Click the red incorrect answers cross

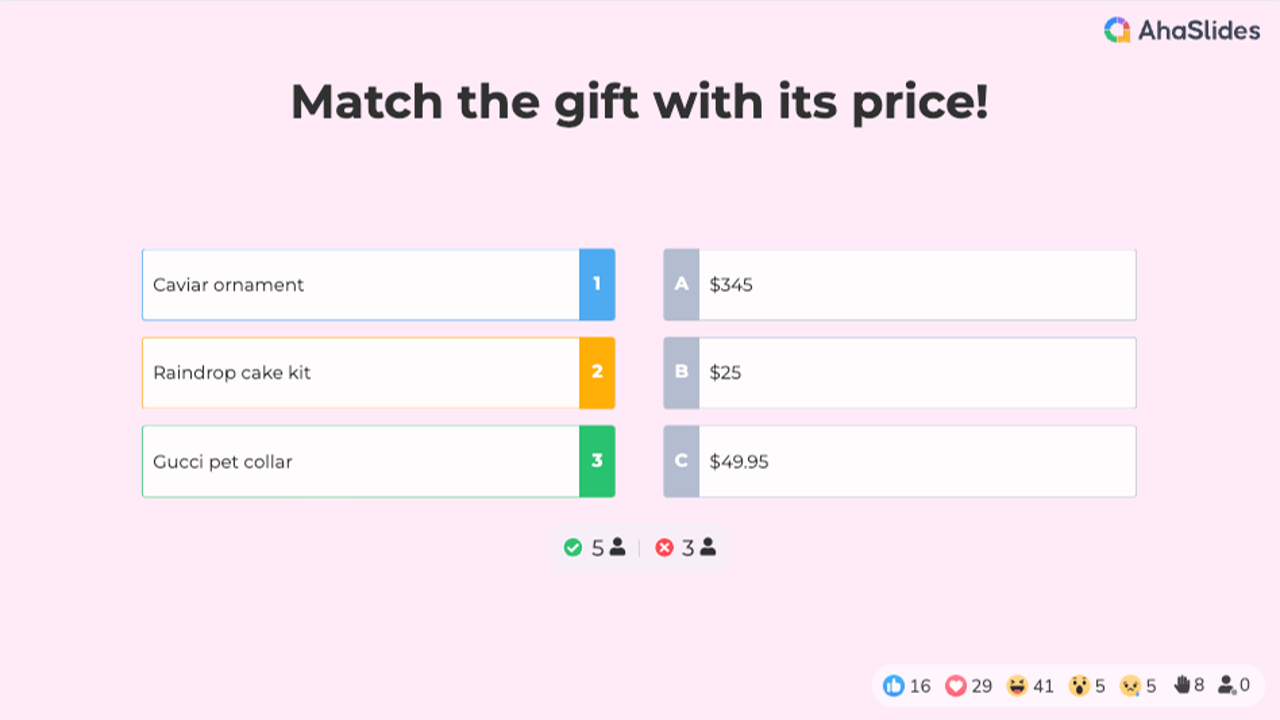coord(664,548)
